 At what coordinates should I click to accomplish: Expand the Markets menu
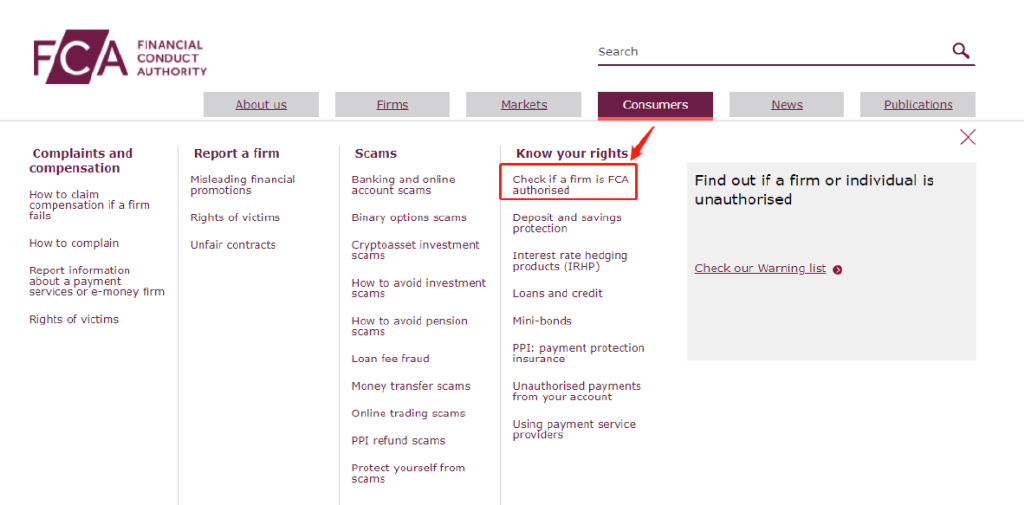[x=524, y=105]
